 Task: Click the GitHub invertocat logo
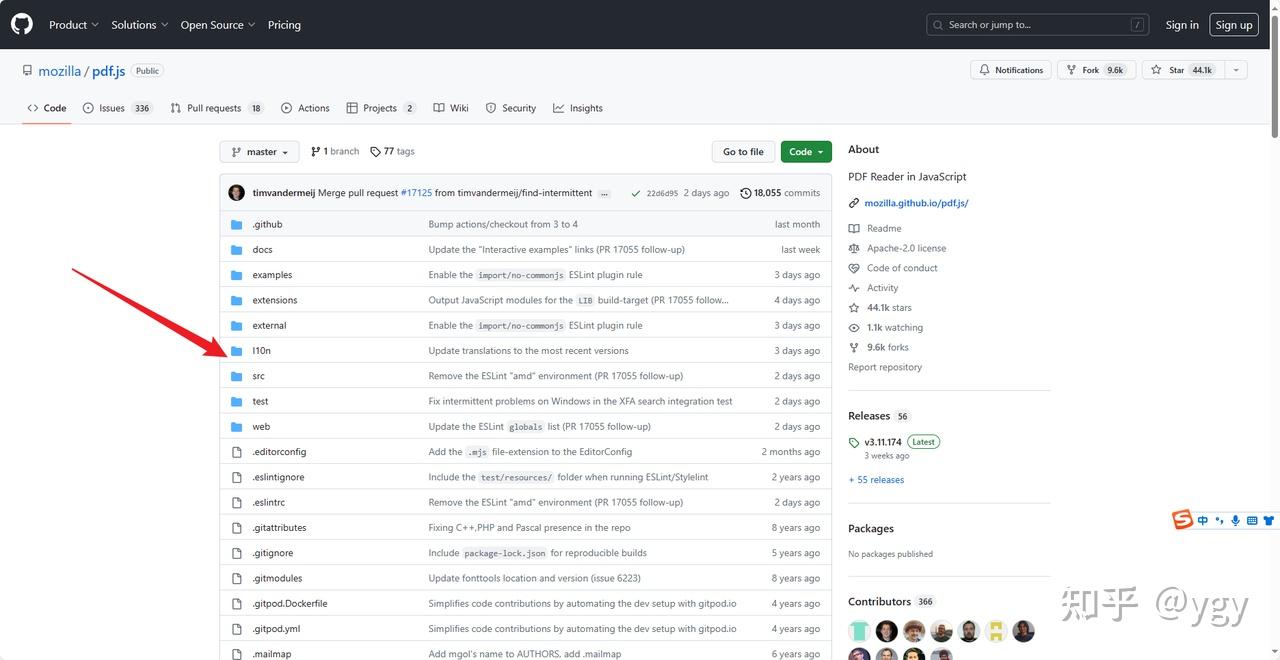click(21, 23)
